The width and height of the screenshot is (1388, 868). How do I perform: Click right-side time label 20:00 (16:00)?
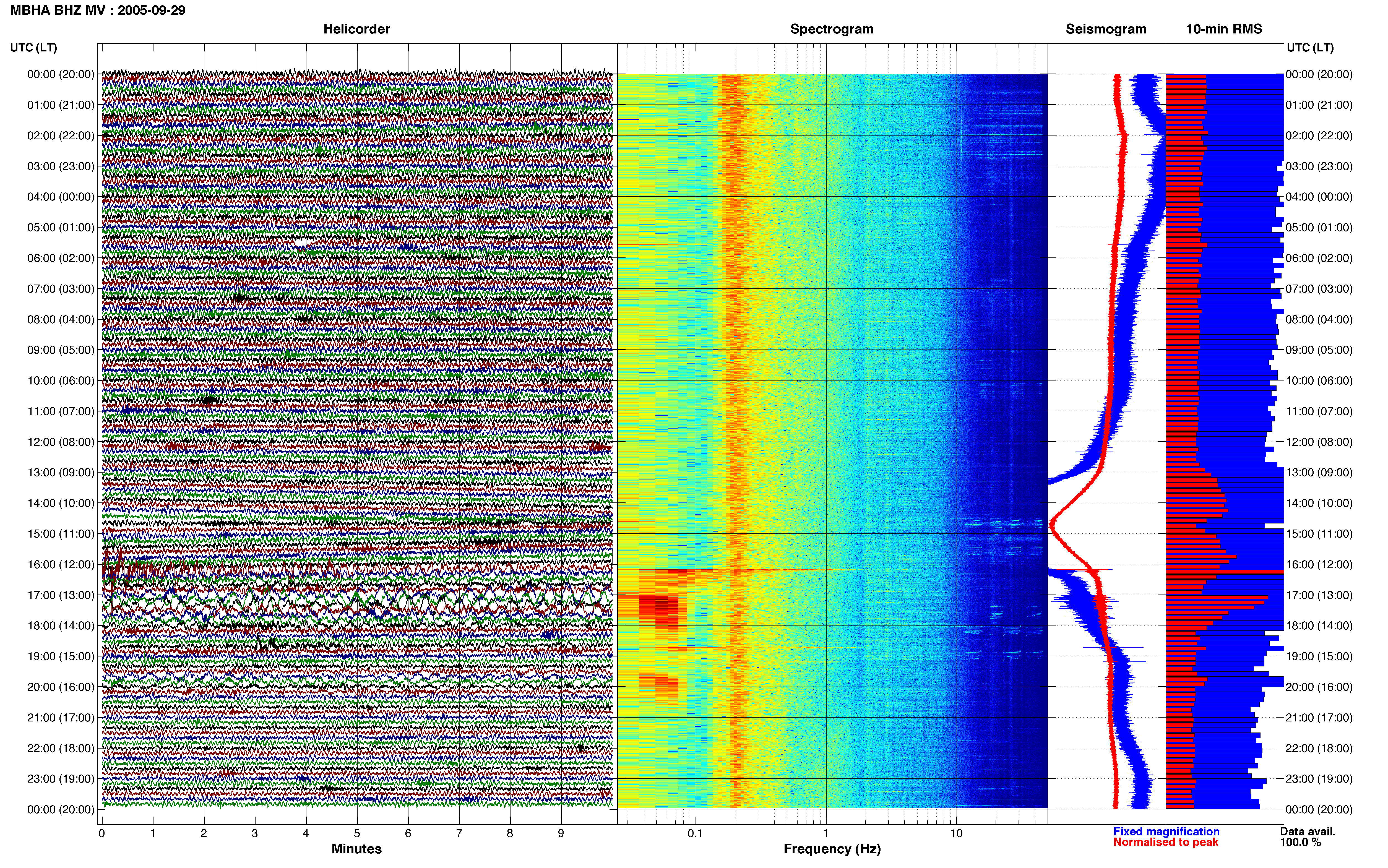click(1319, 687)
